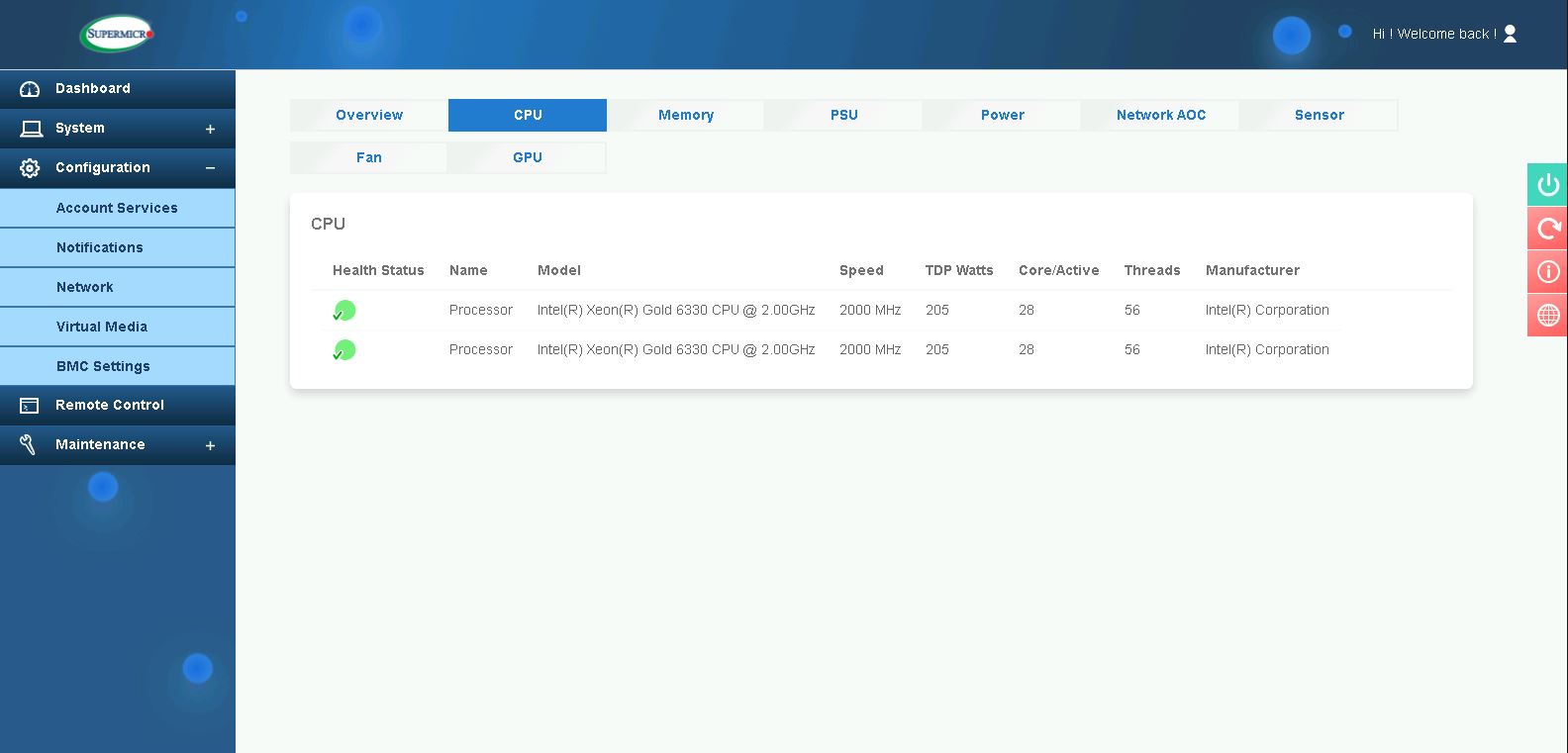Image resolution: width=1568 pixels, height=753 pixels.
Task: Click the first row's 28 core value
Action: (1027, 310)
